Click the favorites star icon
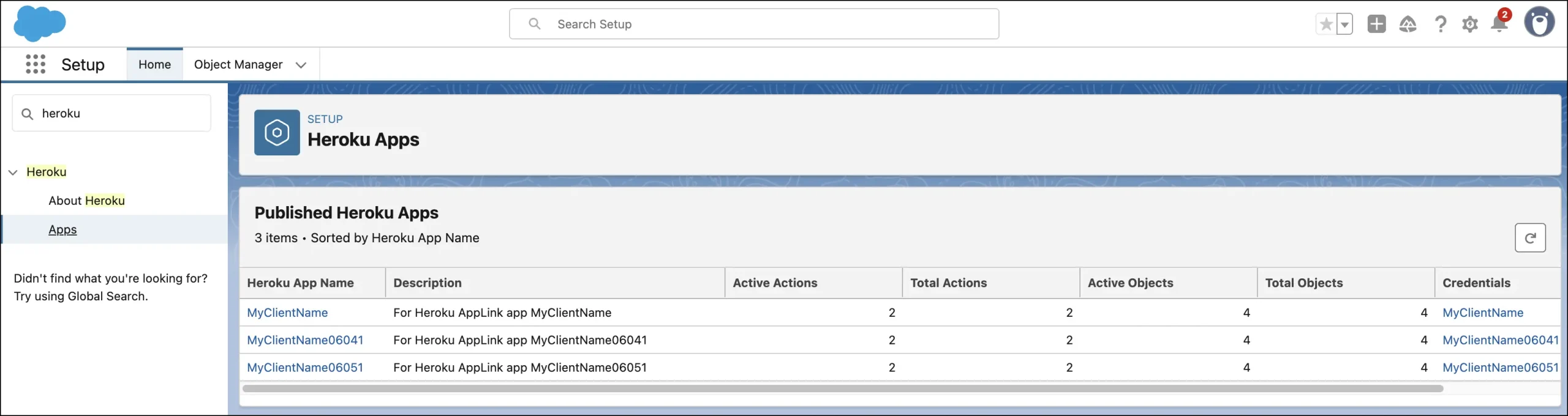 pos(1326,24)
